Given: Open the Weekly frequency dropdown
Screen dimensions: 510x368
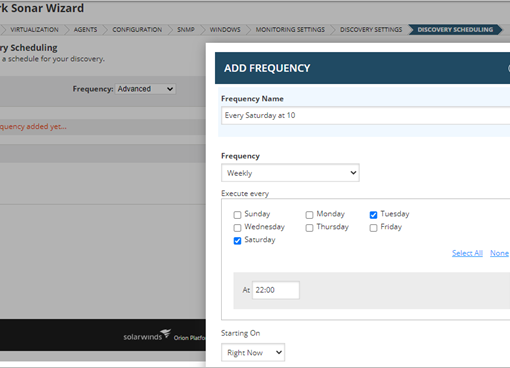Looking at the screenshot, I should pyautogui.click(x=290, y=173).
